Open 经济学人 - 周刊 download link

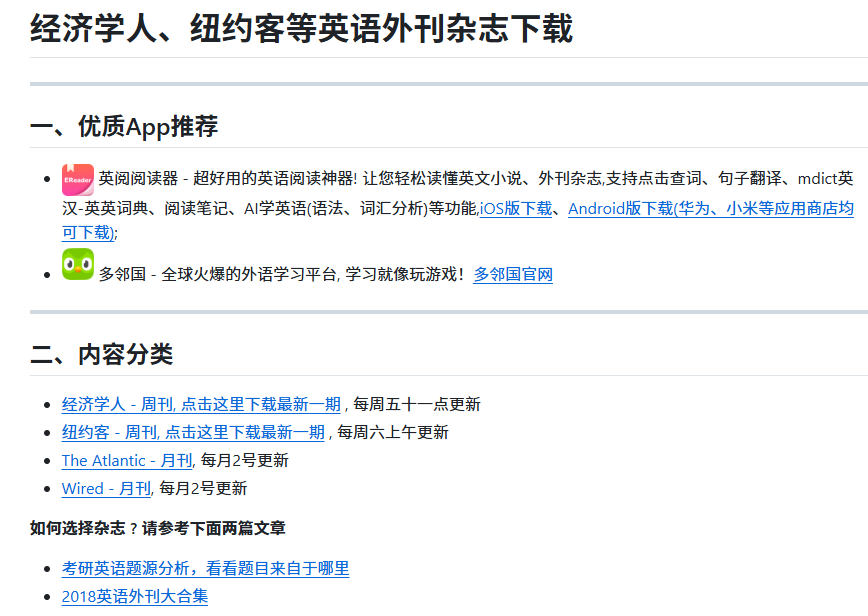[x=201, y=405]
